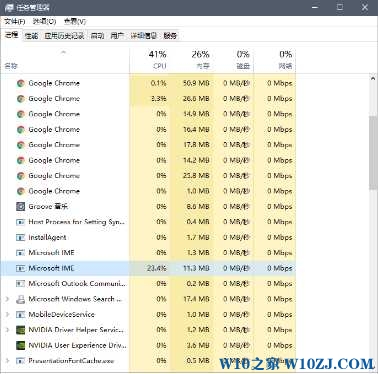Open the 查看(V) menu
378x374 pixels.
pos(75,22)
